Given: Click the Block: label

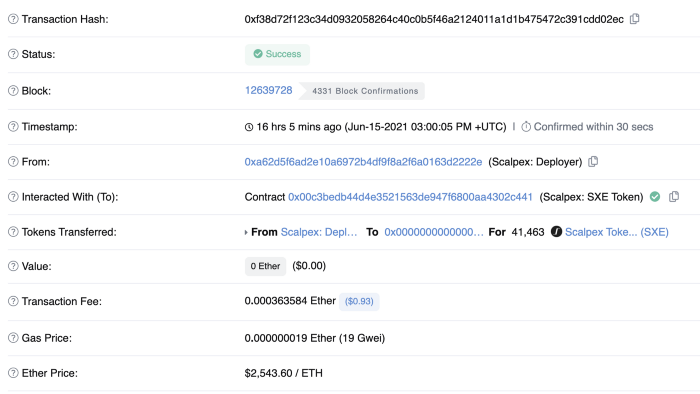Looking at the screenshot, I should 37,91.
